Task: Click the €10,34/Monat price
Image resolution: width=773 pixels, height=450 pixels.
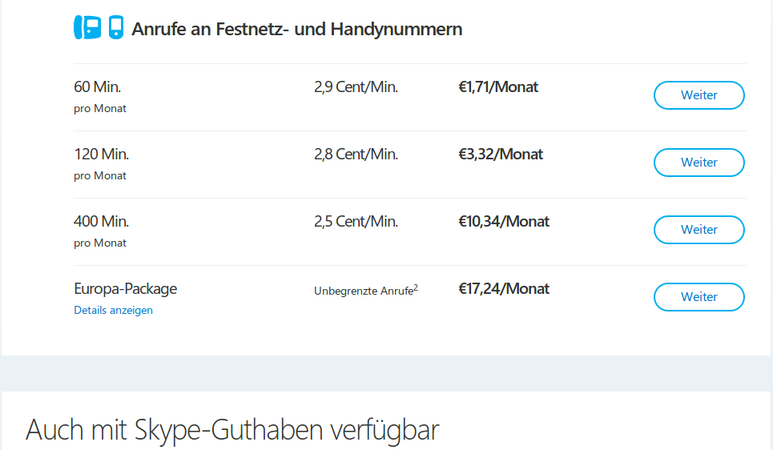Action: click(x=503, y=221)
